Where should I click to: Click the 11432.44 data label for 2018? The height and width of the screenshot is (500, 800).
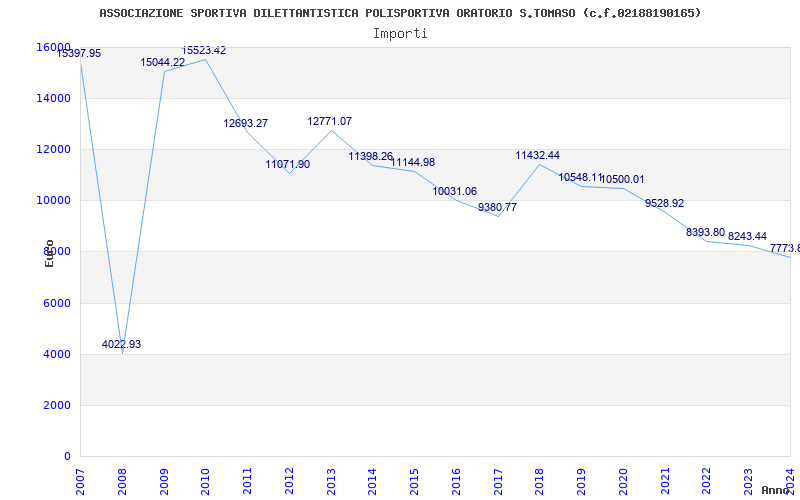tap(538, 156)
